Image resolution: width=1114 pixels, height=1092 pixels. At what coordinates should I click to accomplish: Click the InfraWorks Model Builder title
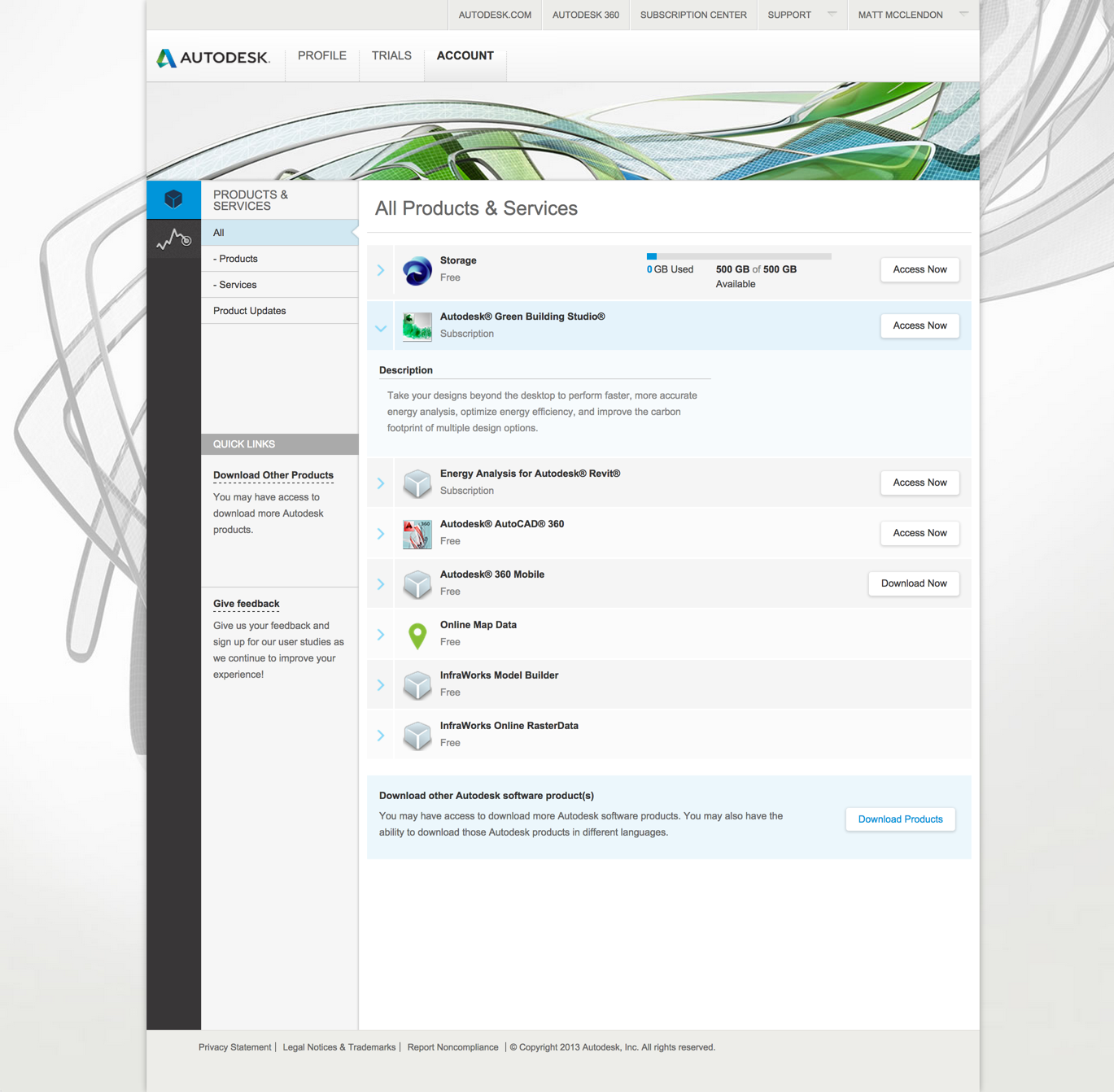point(499,675)
